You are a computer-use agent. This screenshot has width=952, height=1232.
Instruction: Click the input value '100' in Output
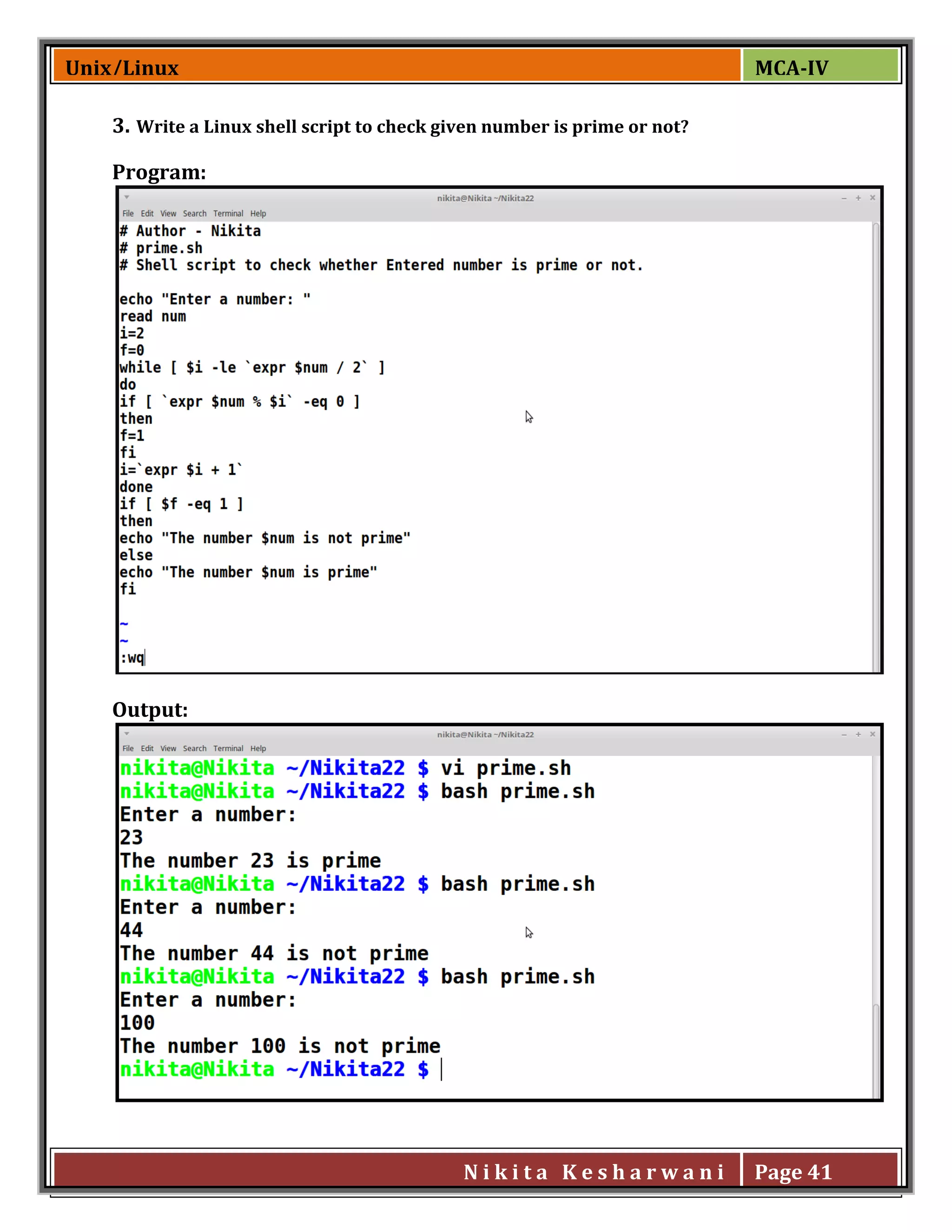(137, 1023)
